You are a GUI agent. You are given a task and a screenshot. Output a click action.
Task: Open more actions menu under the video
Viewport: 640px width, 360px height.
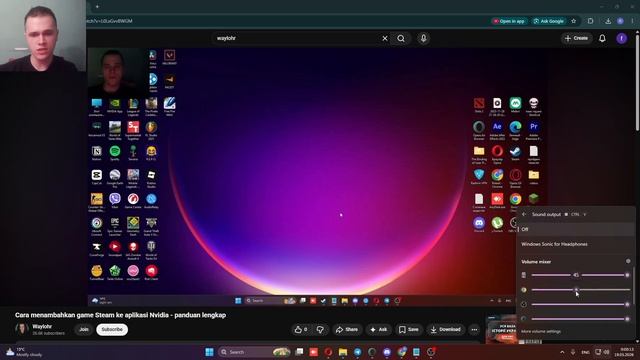(x=474, y=329)
